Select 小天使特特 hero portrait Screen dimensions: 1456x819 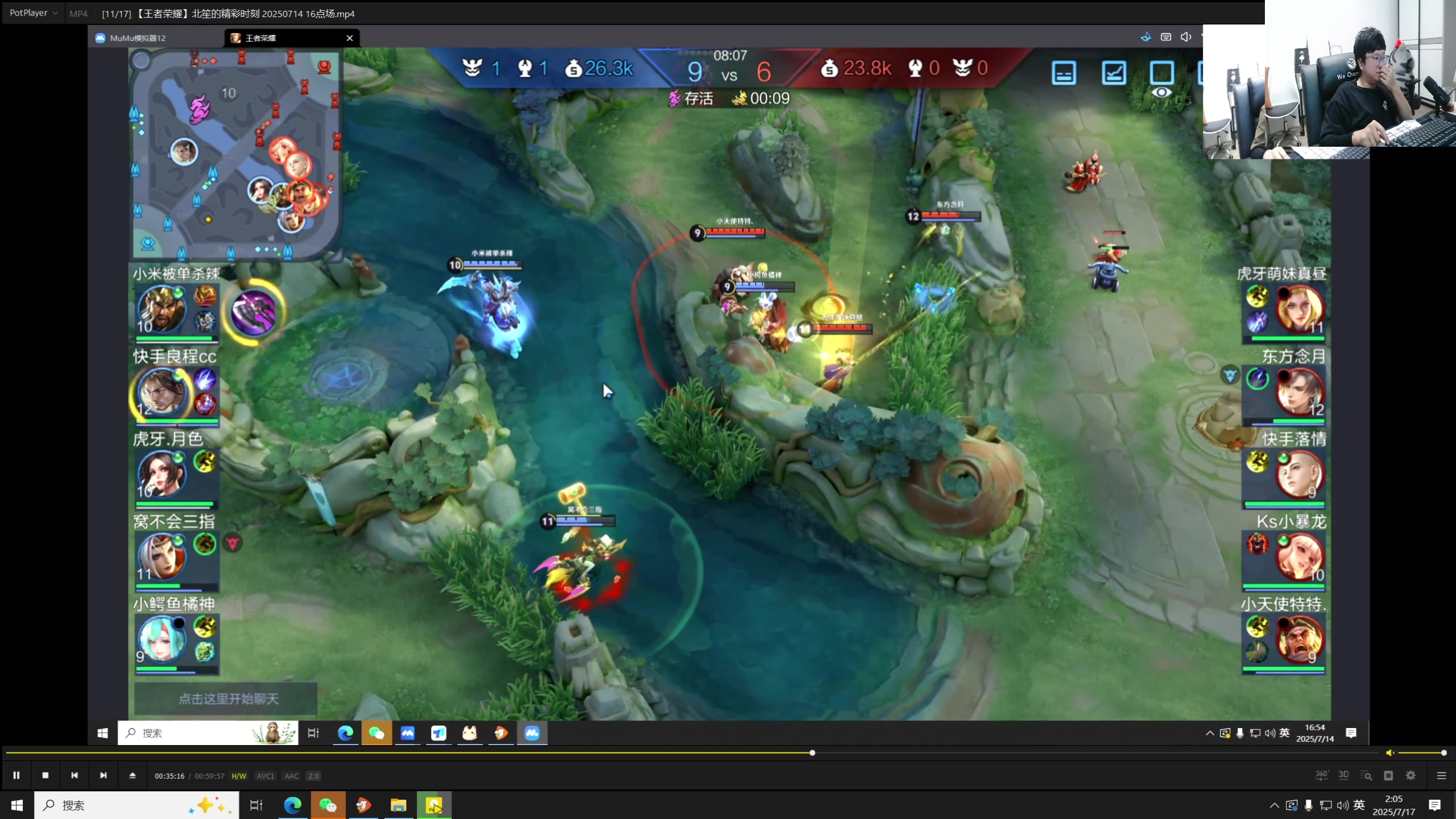point(1300,639)
